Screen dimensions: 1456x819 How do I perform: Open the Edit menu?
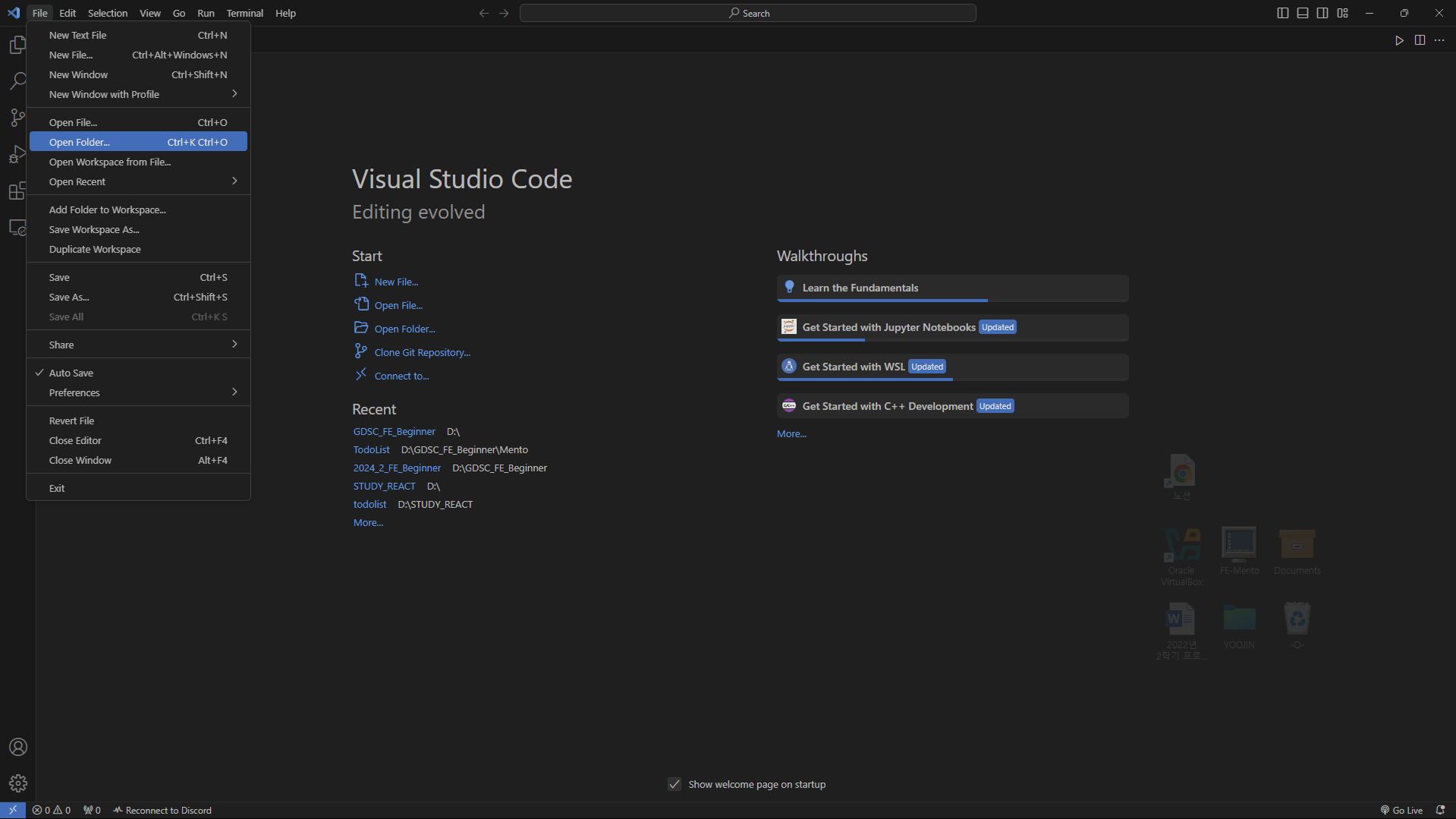point(68,13)
